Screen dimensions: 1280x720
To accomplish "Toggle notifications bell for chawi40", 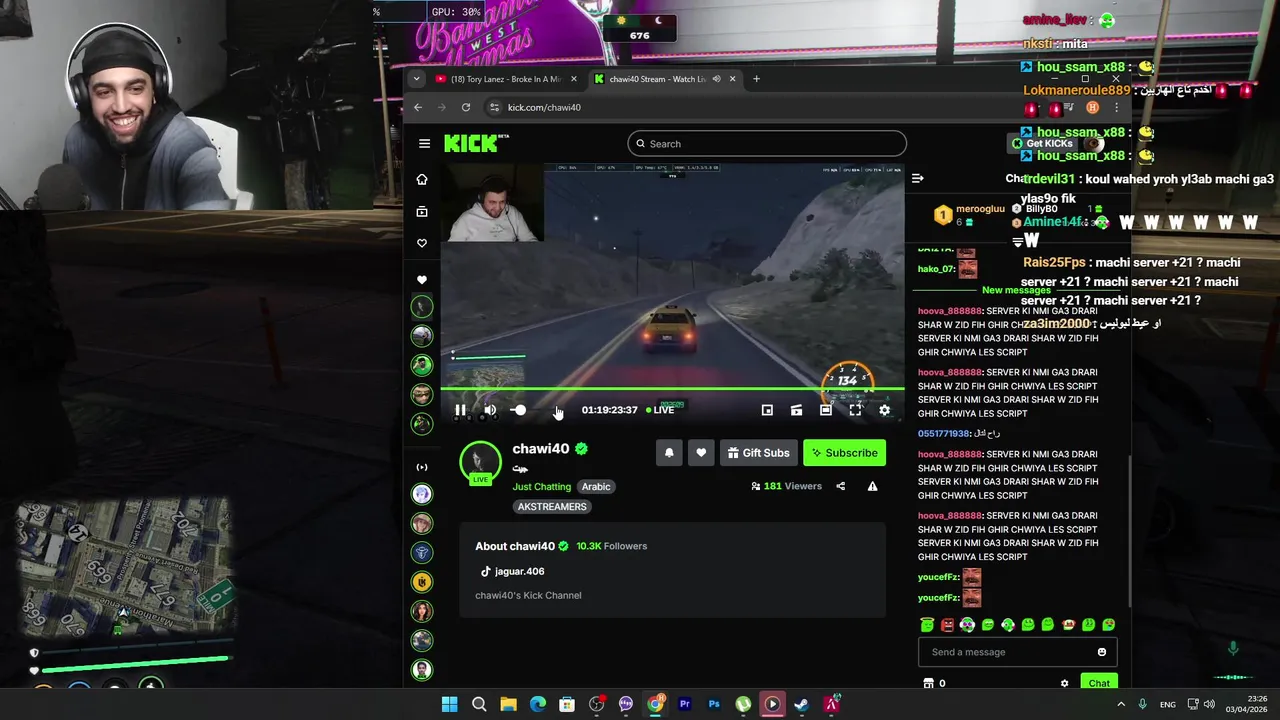I will pos(669,453).
